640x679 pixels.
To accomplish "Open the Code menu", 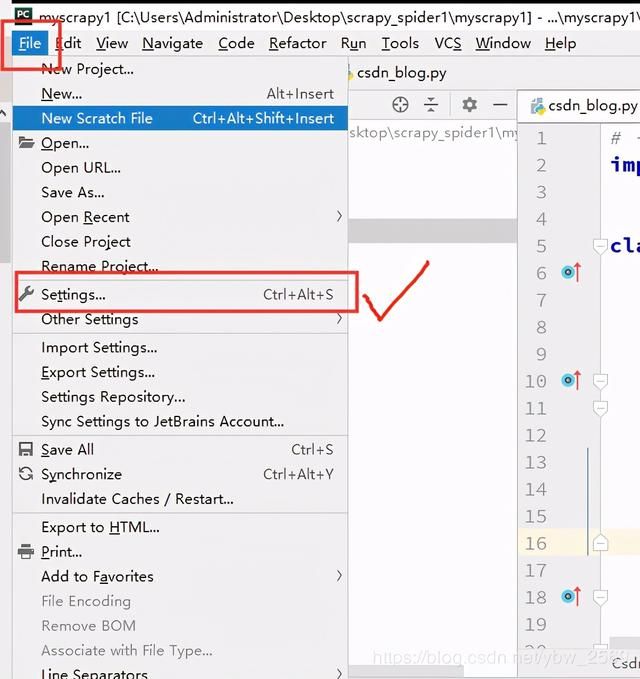I will (x=236, y=43).
